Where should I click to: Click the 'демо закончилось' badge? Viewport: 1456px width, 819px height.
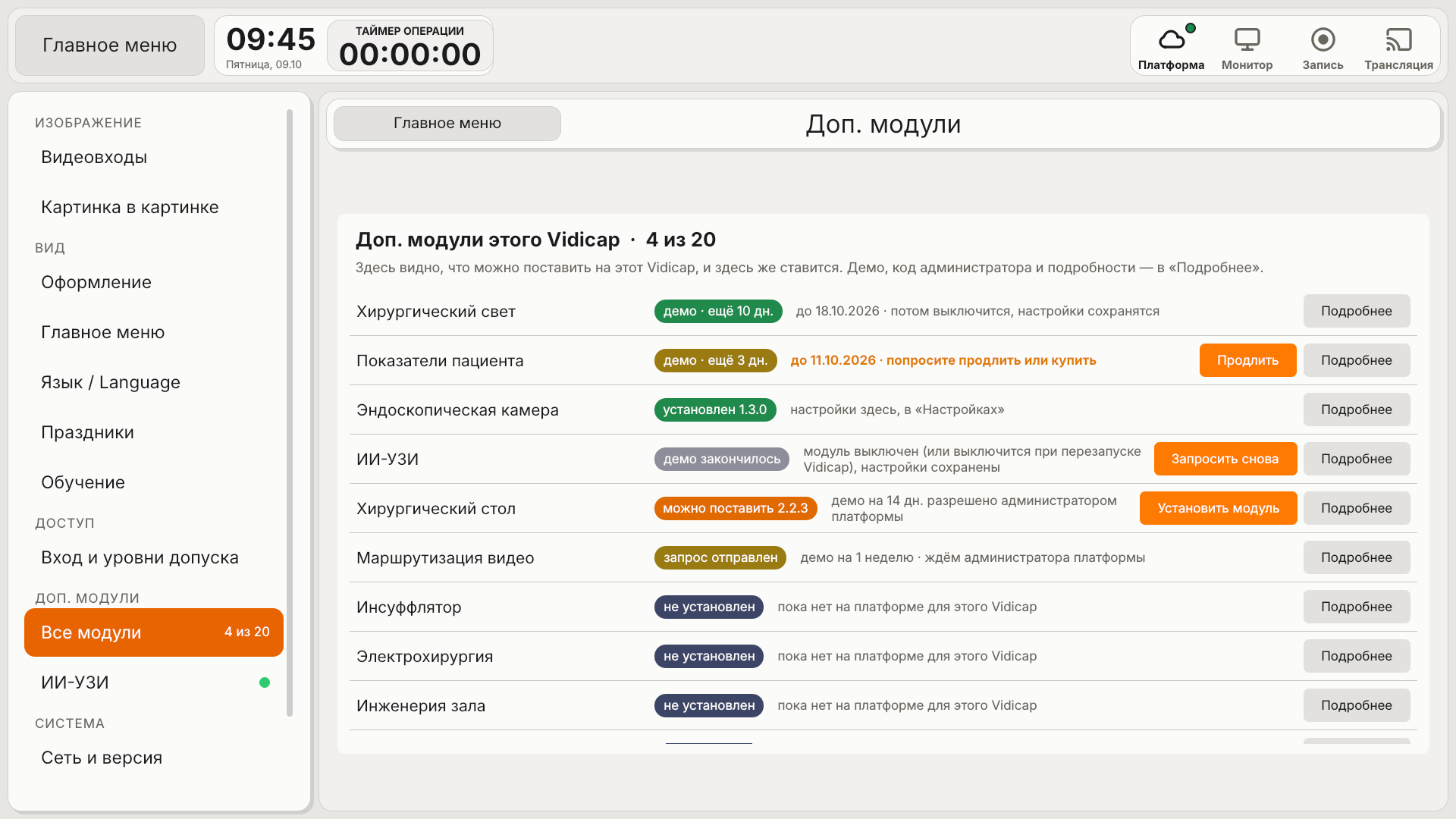[x=721, y=459]
